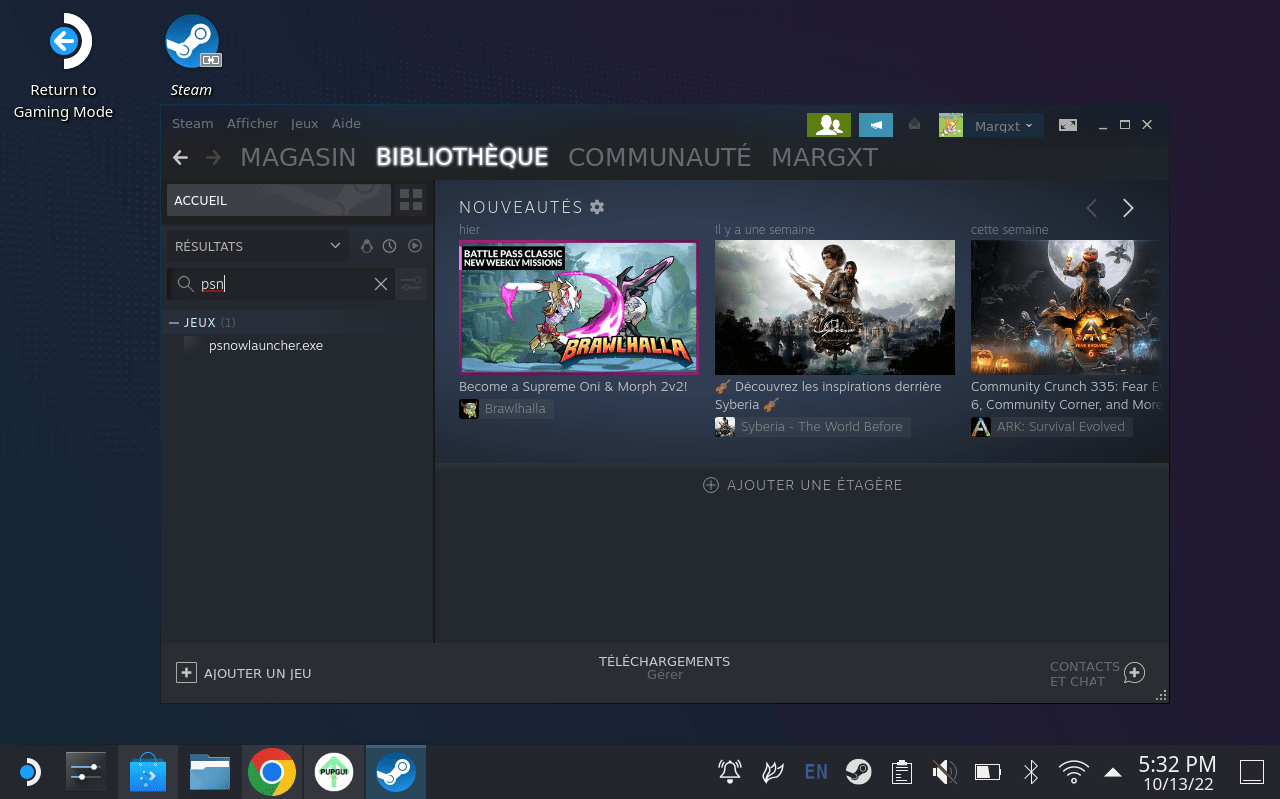The image size is (1280, 799).
Task: Show next news with right chevron
Action: 1128,208
